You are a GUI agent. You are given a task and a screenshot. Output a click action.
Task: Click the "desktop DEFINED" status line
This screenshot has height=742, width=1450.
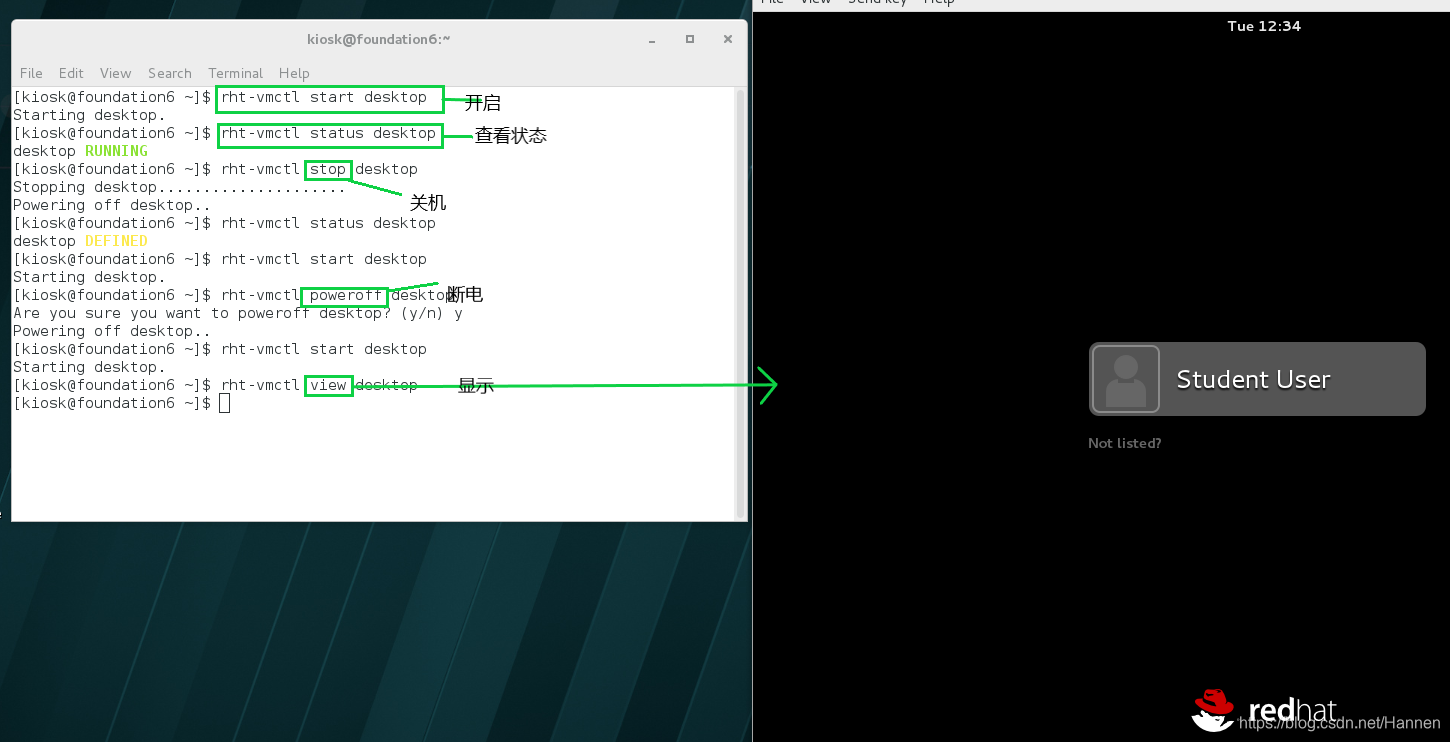80,241
